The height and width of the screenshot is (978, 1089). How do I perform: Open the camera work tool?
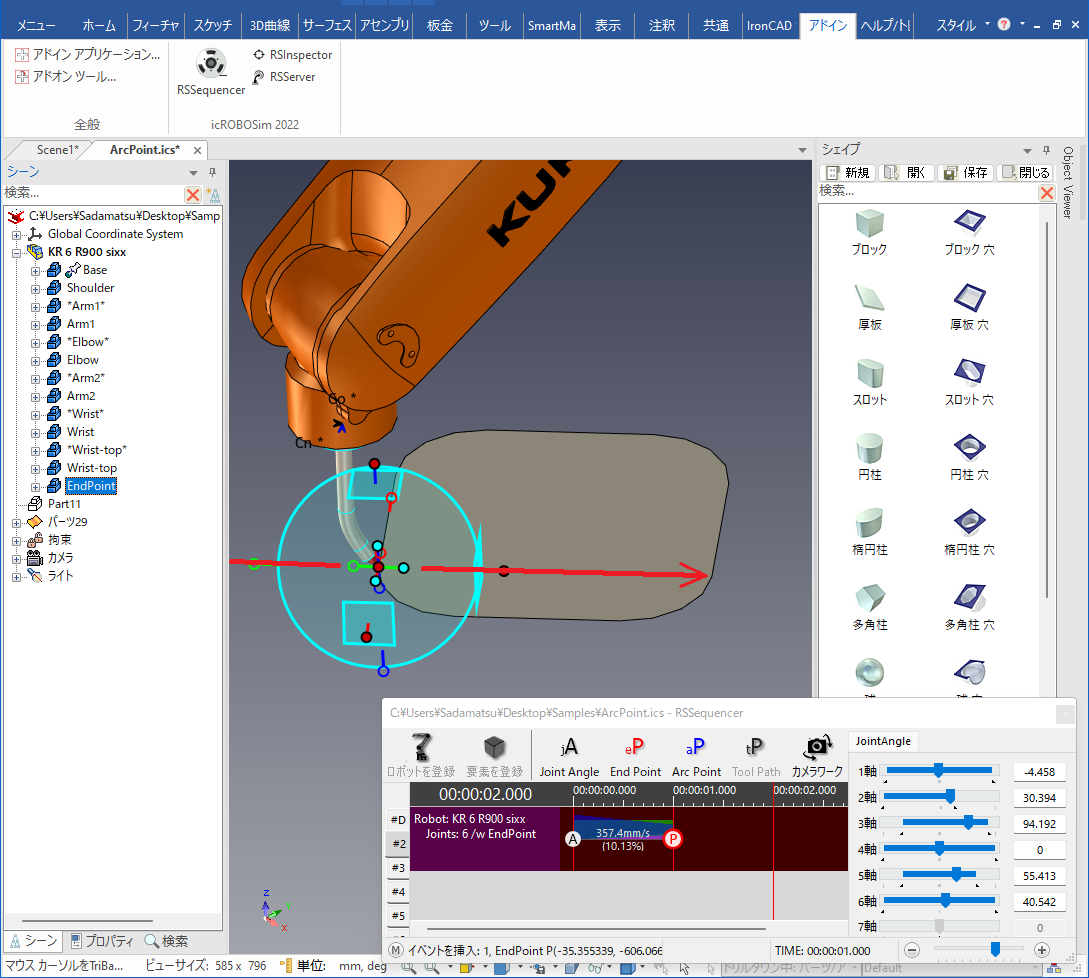click(x=816, y=755)
